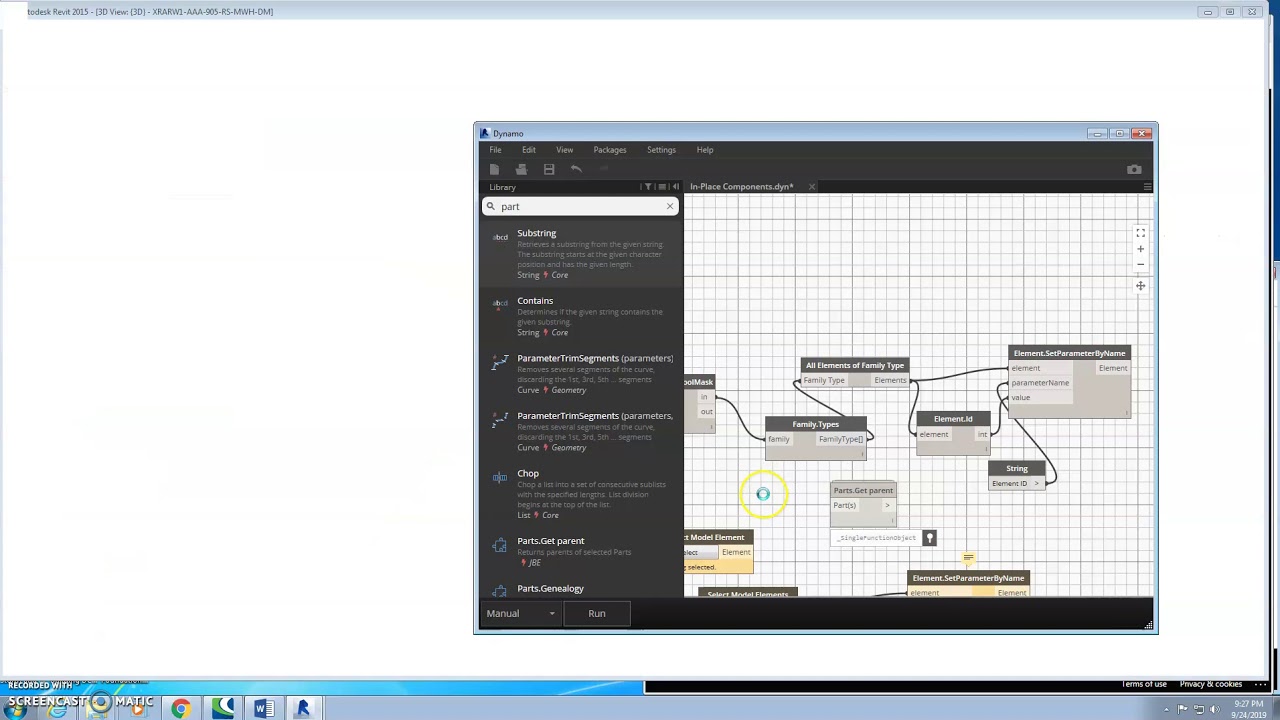Click the canvas zoom in plus icon
Screen dimensions: 1280x720
click(x=1140, y=249)
